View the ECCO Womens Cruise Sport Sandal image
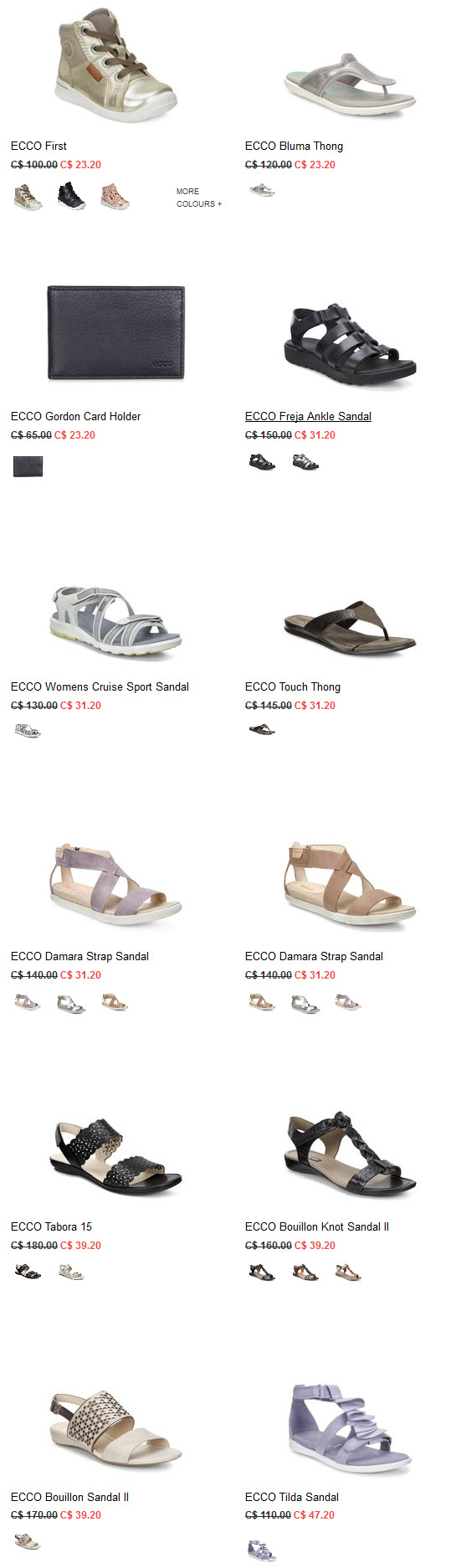This screenshot has height=1568, width=461. [115, 622]
